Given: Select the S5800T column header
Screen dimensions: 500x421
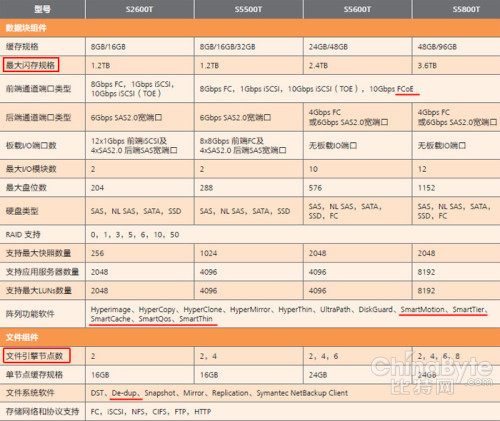Looking at the screenshot, I should click(x=456, y=9).
